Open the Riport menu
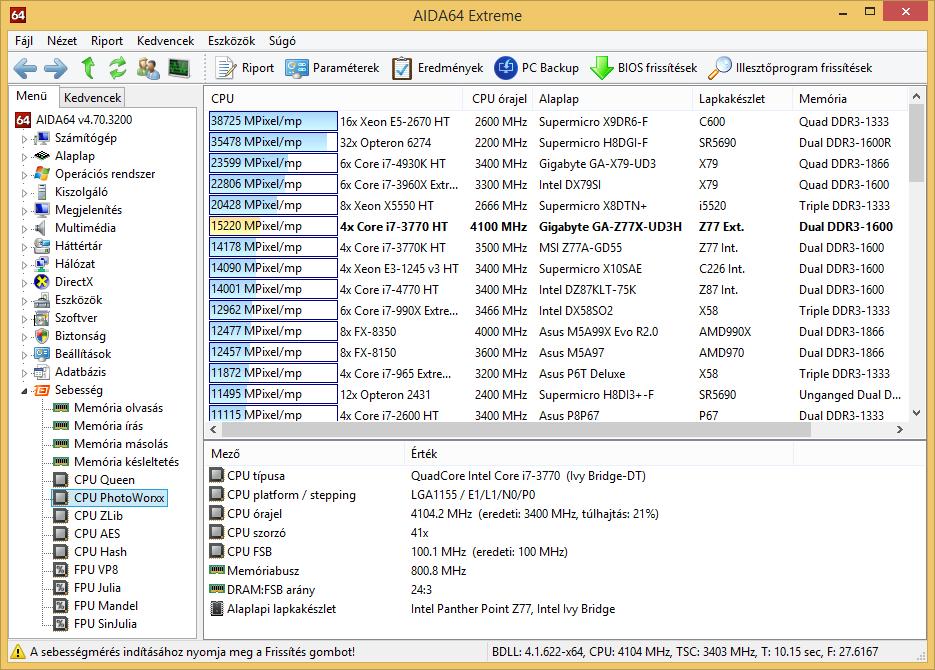935x670 pixels. pyautogui.click(x=107, y=41)
